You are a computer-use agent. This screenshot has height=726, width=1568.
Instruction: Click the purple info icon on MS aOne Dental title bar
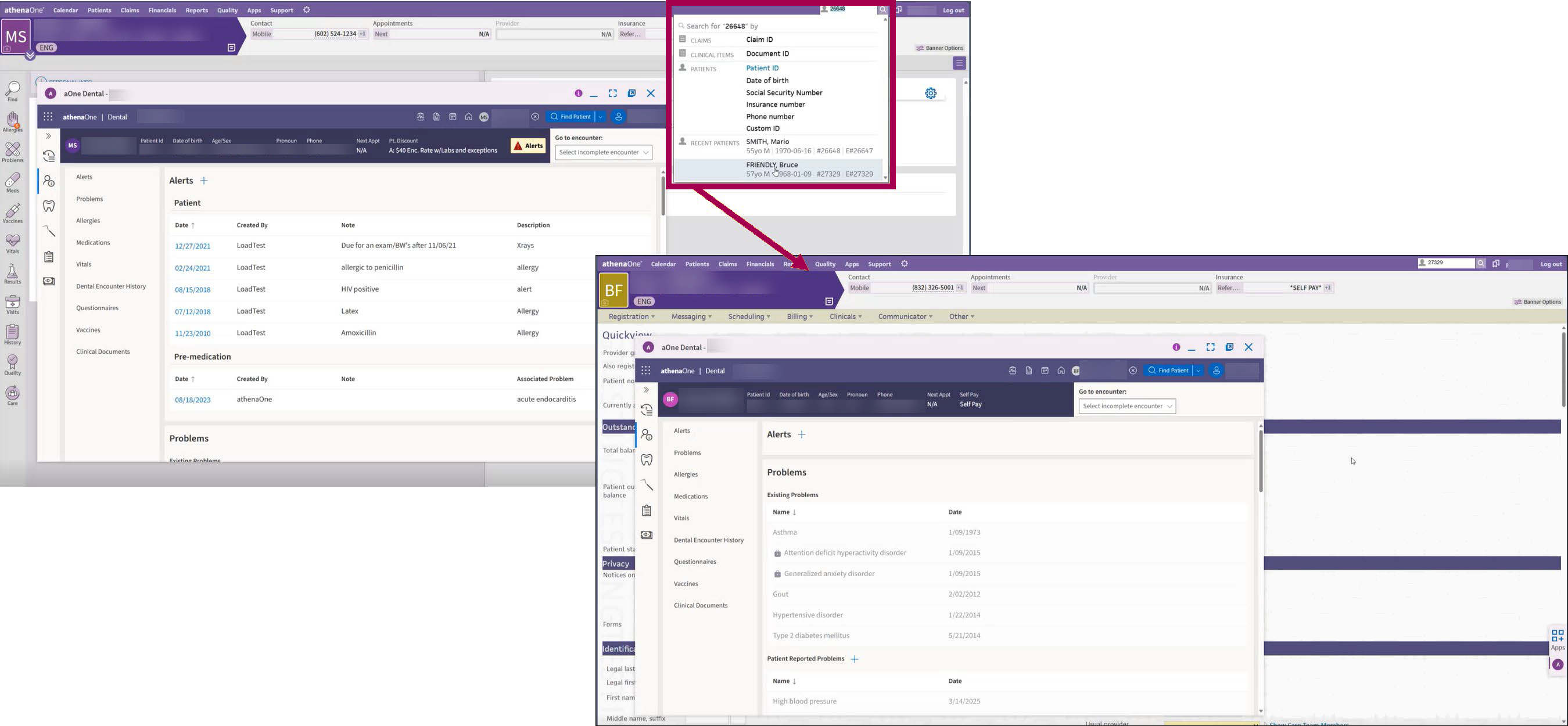pos(578,94)
